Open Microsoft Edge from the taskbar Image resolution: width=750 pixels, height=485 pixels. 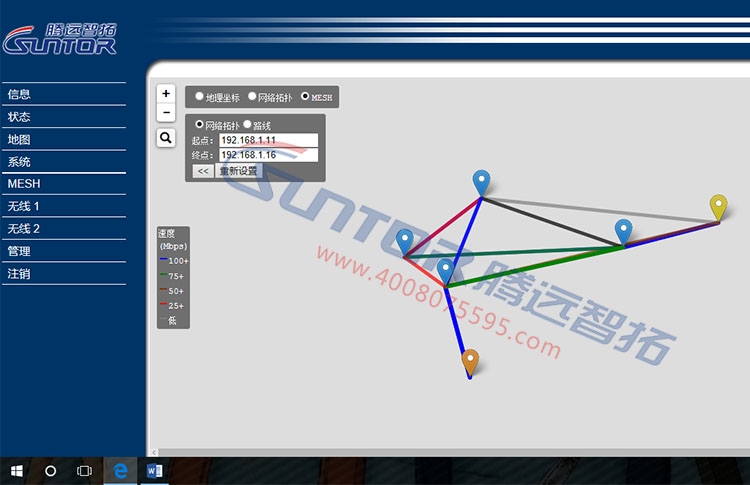coord(120,470)
